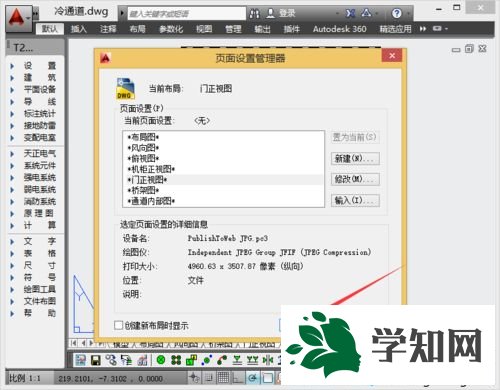Click the 比例 1:1 scale status entry
500x390 pixels.
coord(25,378)
